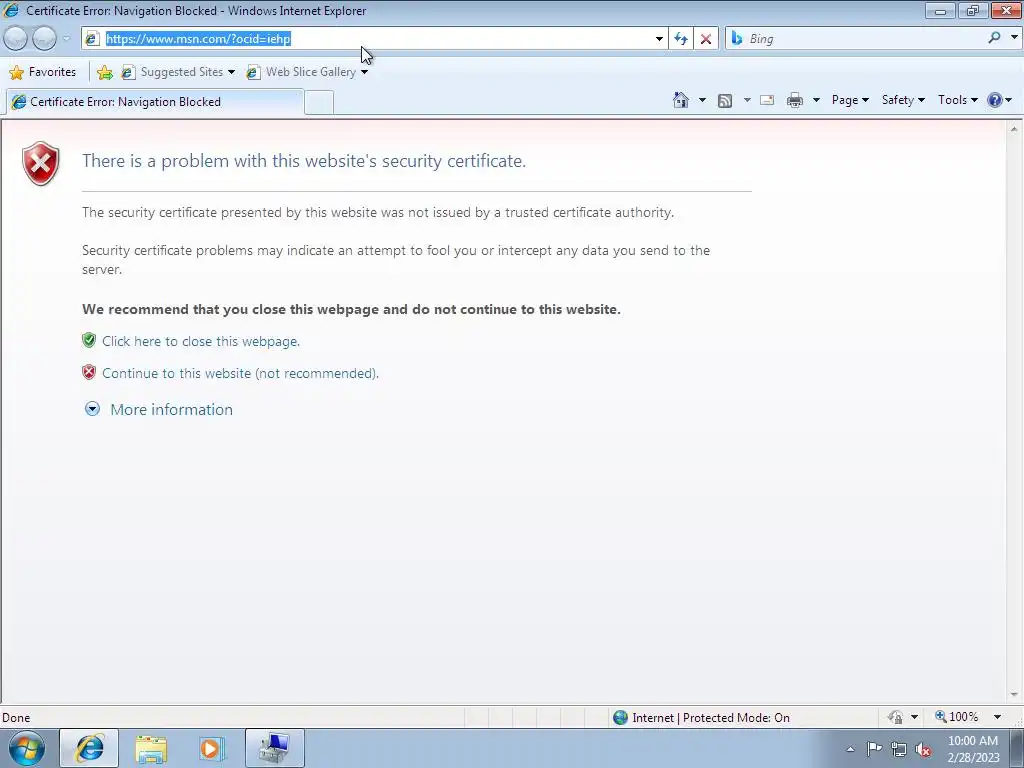Open the search provider dropdown arrow
This screenshot has width=1024, height=768.
tap(1014, 38)
